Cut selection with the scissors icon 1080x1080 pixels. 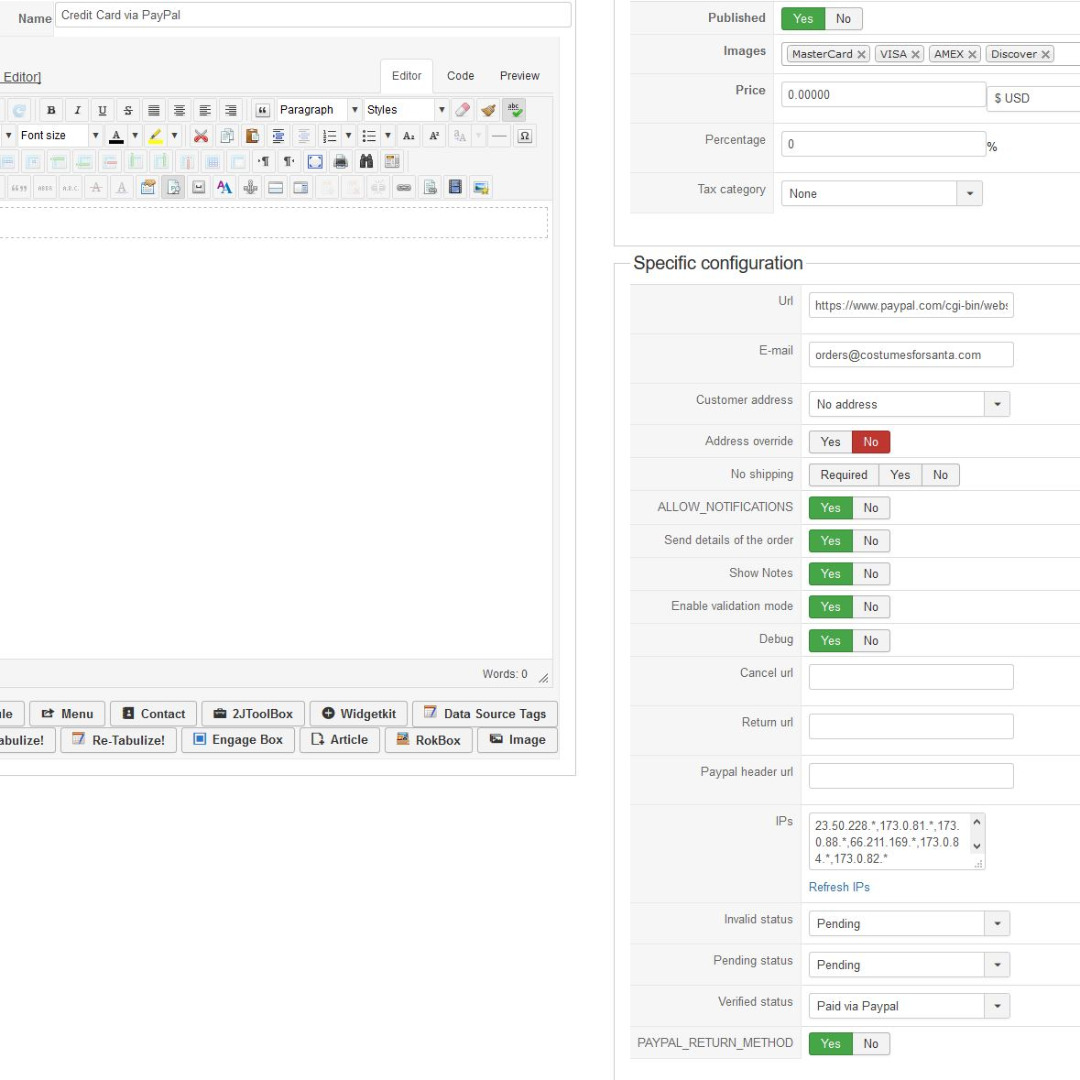[x=201, y=136]
